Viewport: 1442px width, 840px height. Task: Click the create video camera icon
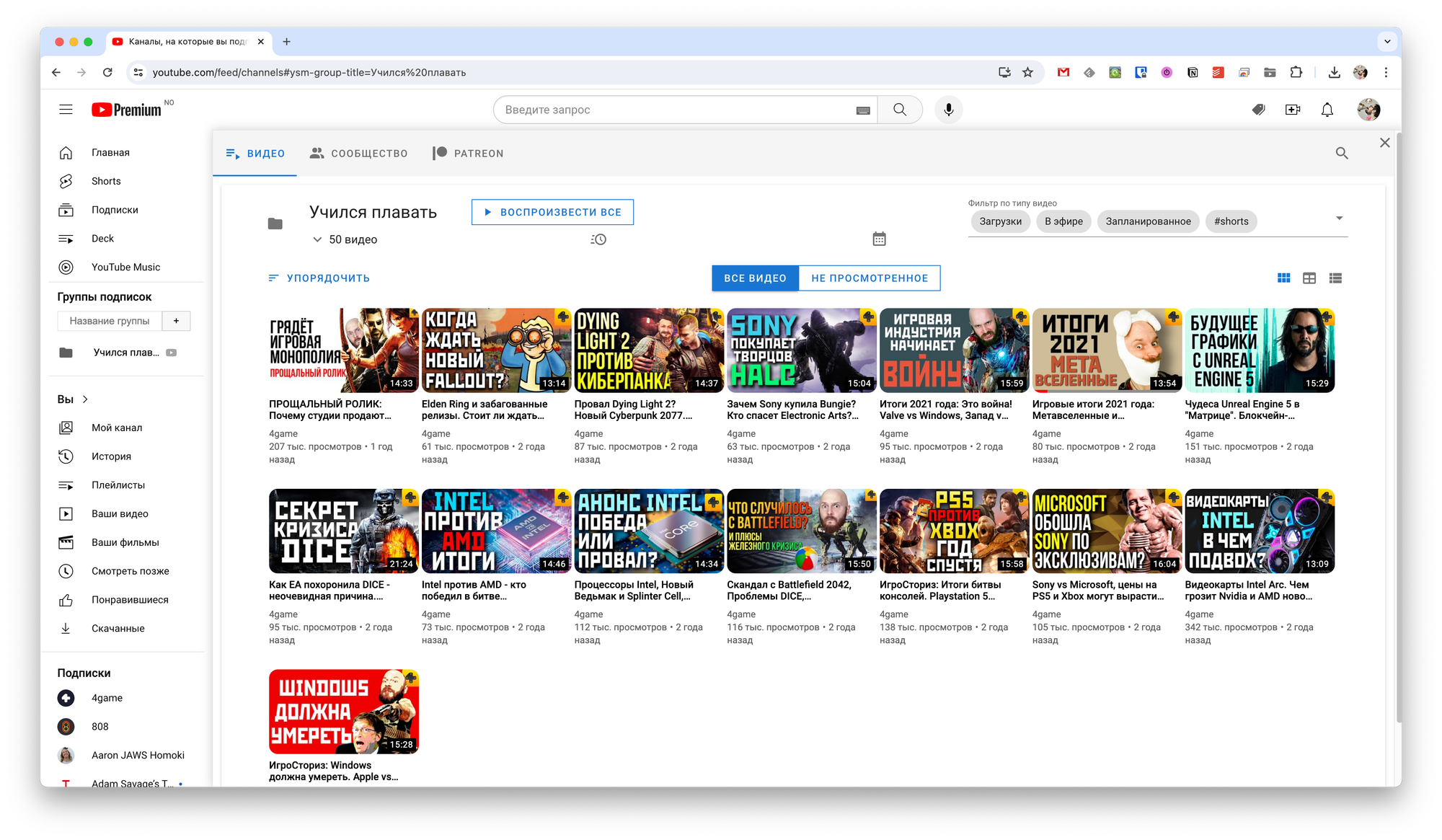[x=1292, y=110]
